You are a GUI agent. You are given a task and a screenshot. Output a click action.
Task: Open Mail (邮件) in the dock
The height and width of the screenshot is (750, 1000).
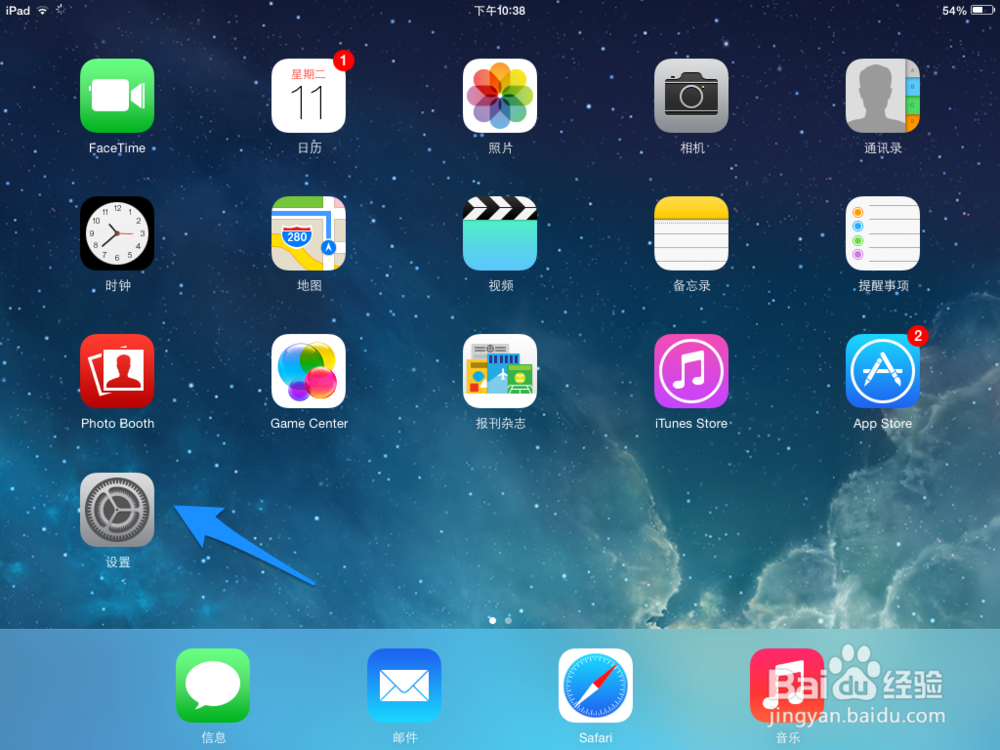click(404, 686)
